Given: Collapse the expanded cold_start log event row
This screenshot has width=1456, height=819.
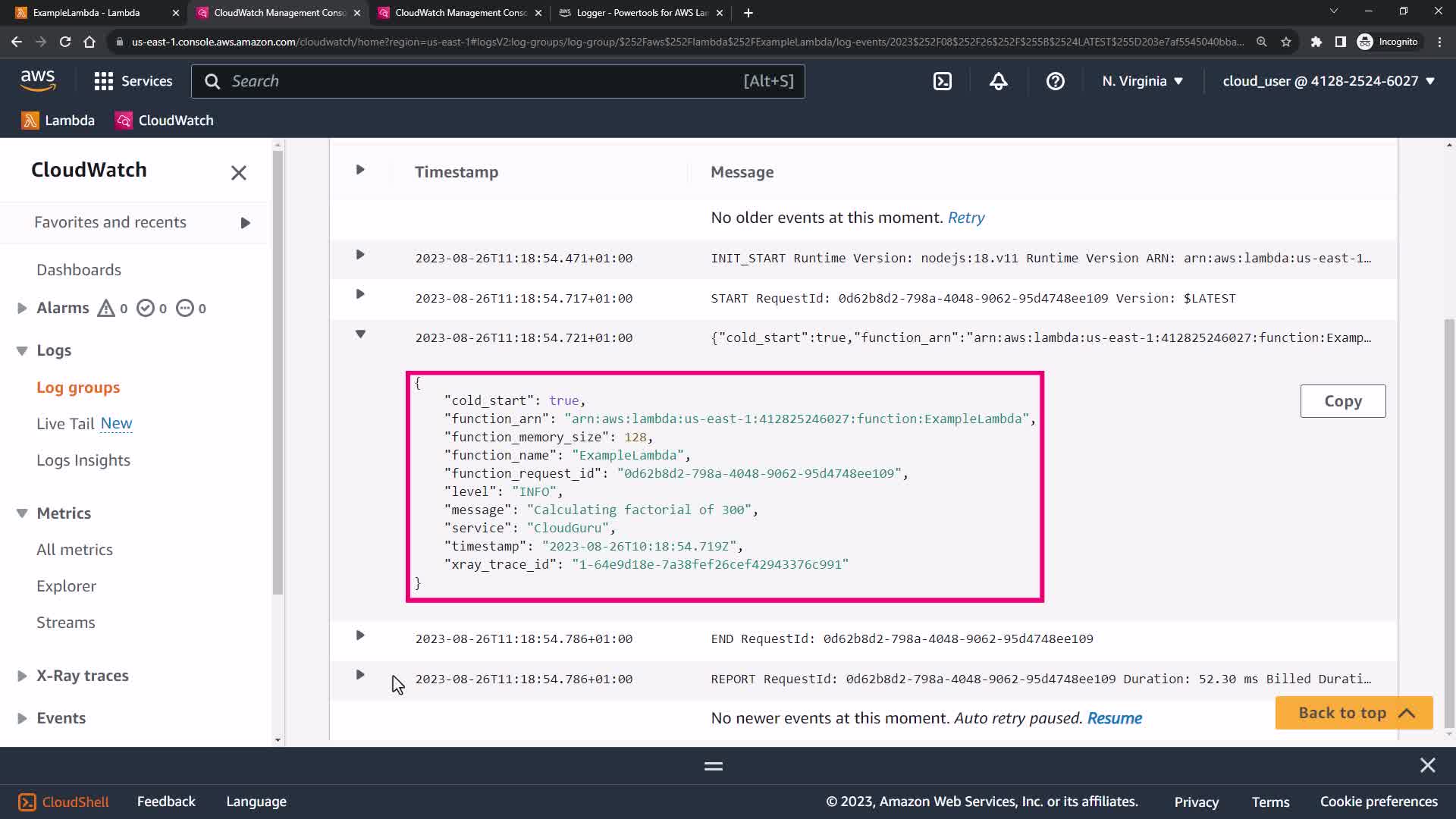Looking at the screenshot, I should pos(360,334).
